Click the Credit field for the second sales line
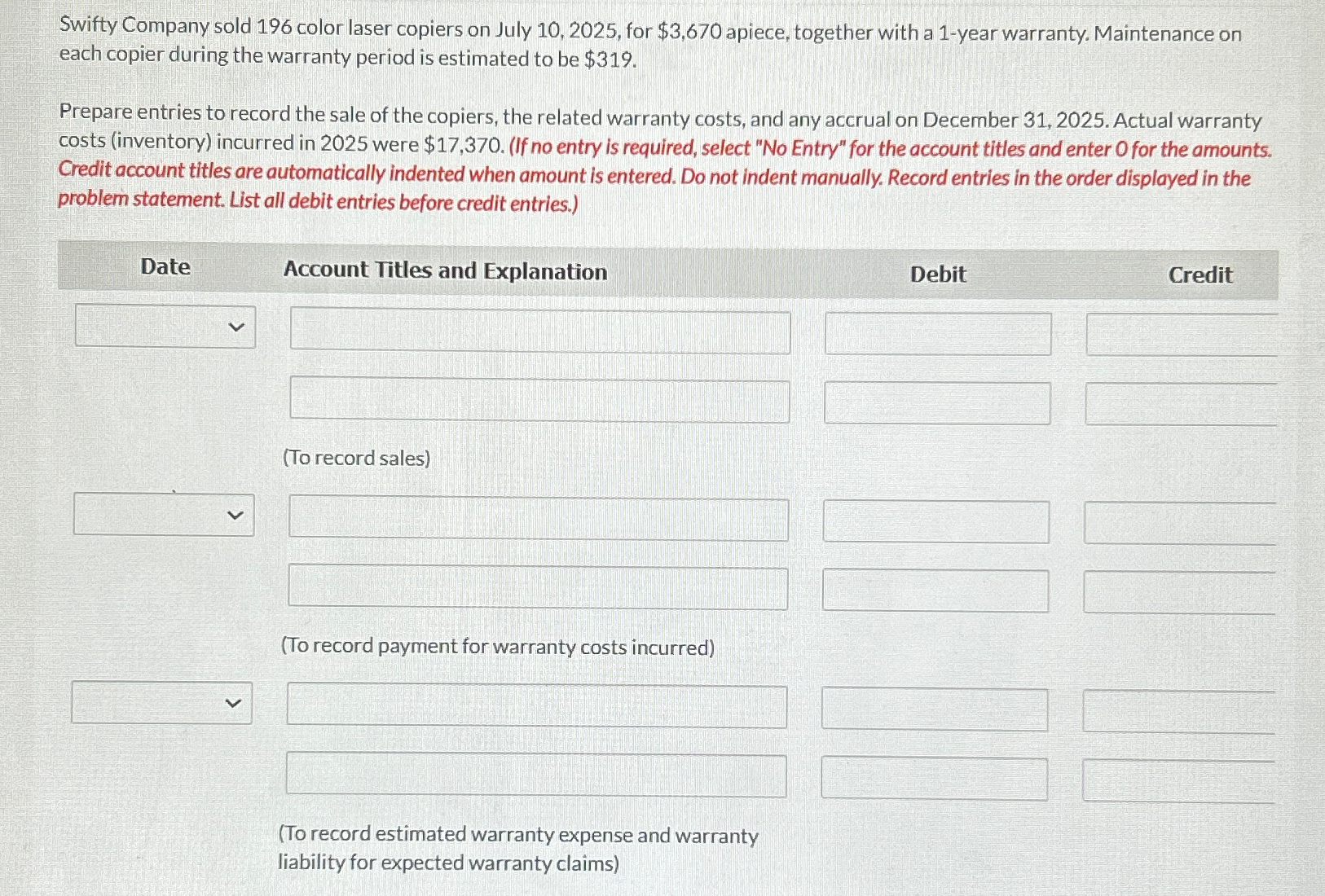The width and height of the screenshot is (1325, 896). pyautogui.click(x=1179, y=401)
